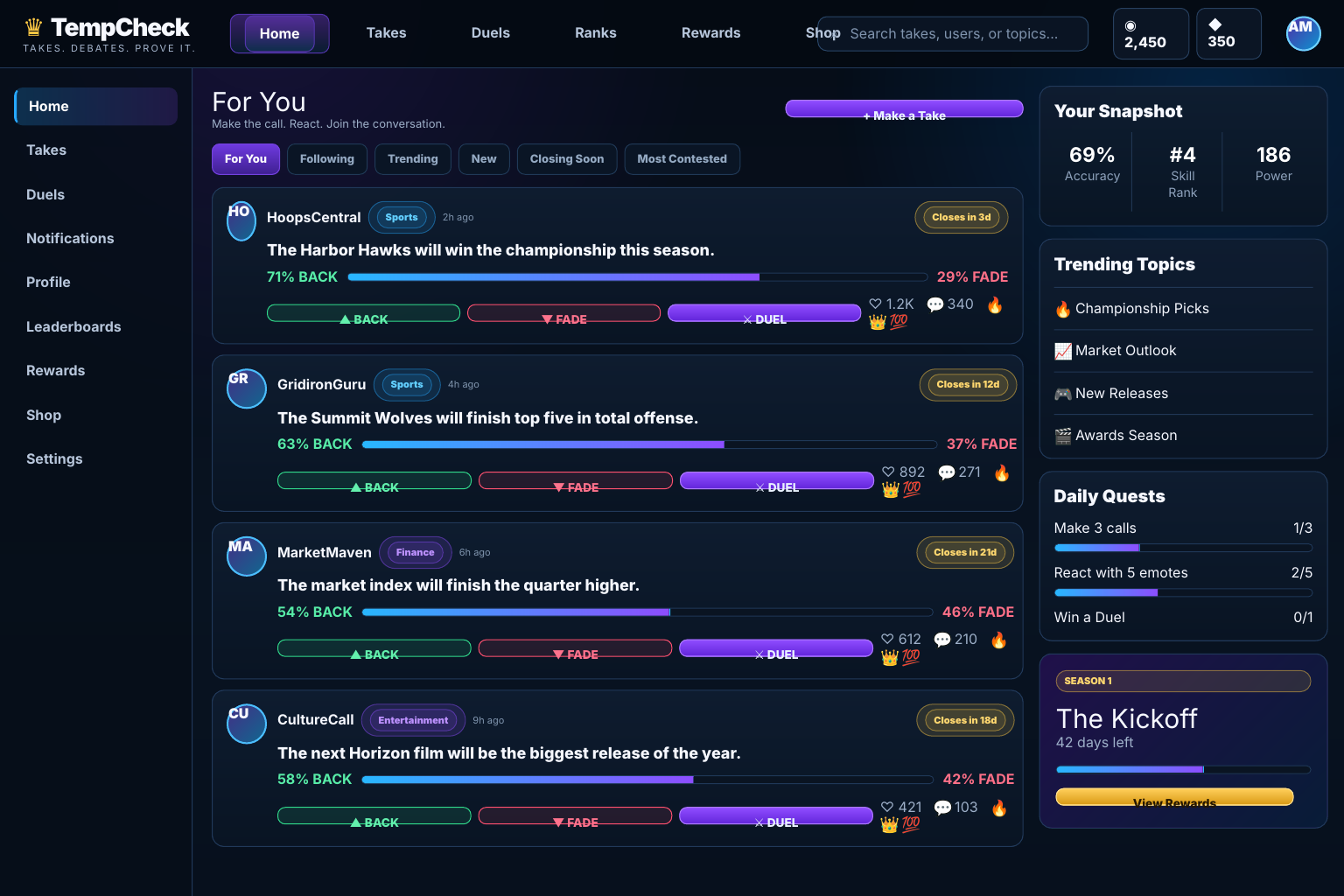Select the Closing Soon filter
Image resolution: width=1344 pixels, height=896 pixels.
(x=567, y=159)
